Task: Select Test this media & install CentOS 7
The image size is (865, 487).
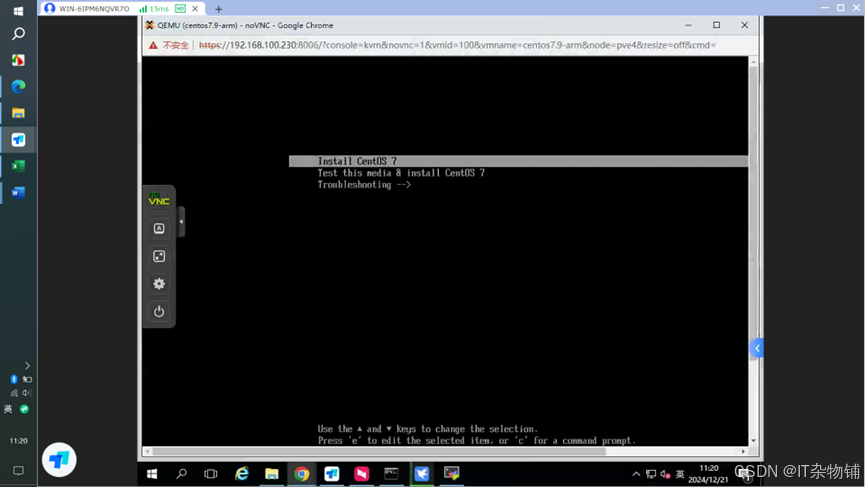Action: tap(401, 173)
